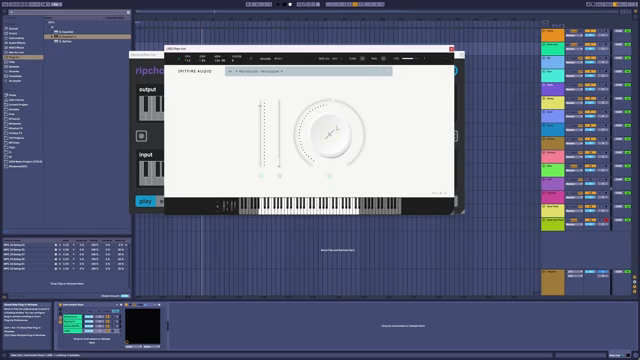Click the Ripchord output keyboard
This screenshot has width=640, height=360.
tap(151, 108)
